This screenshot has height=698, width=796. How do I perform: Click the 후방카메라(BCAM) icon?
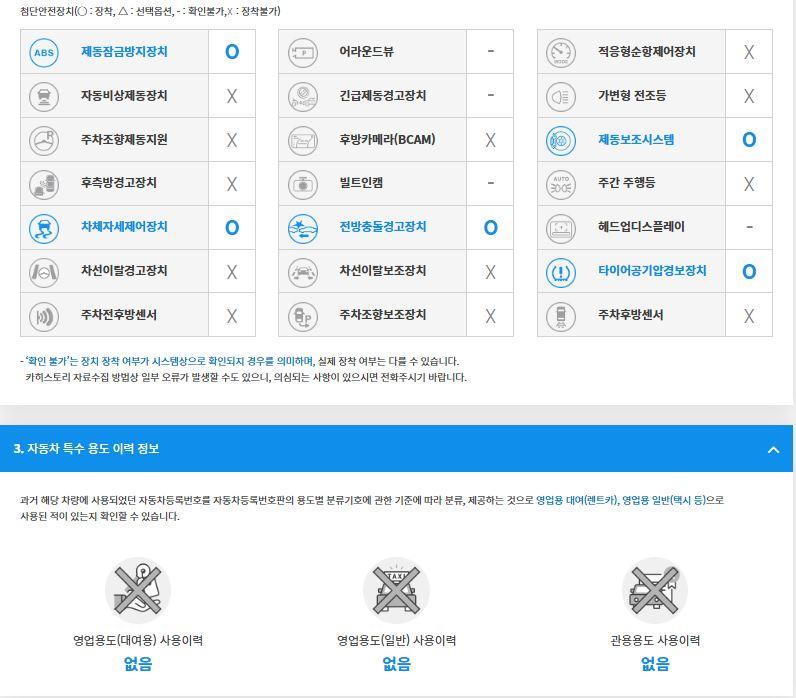pos(302,140)
